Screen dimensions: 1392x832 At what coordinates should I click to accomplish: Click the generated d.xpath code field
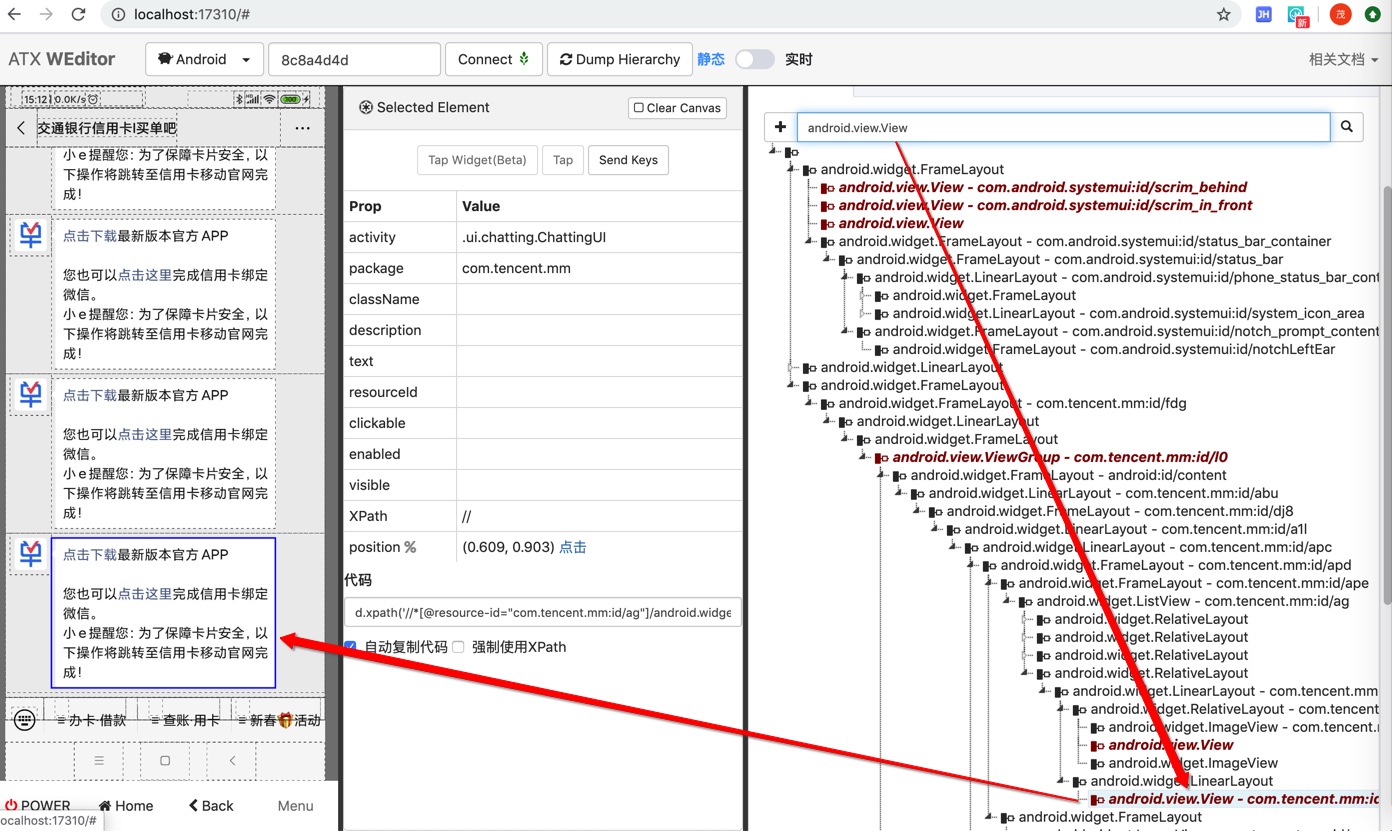click(x=543, y=612)
